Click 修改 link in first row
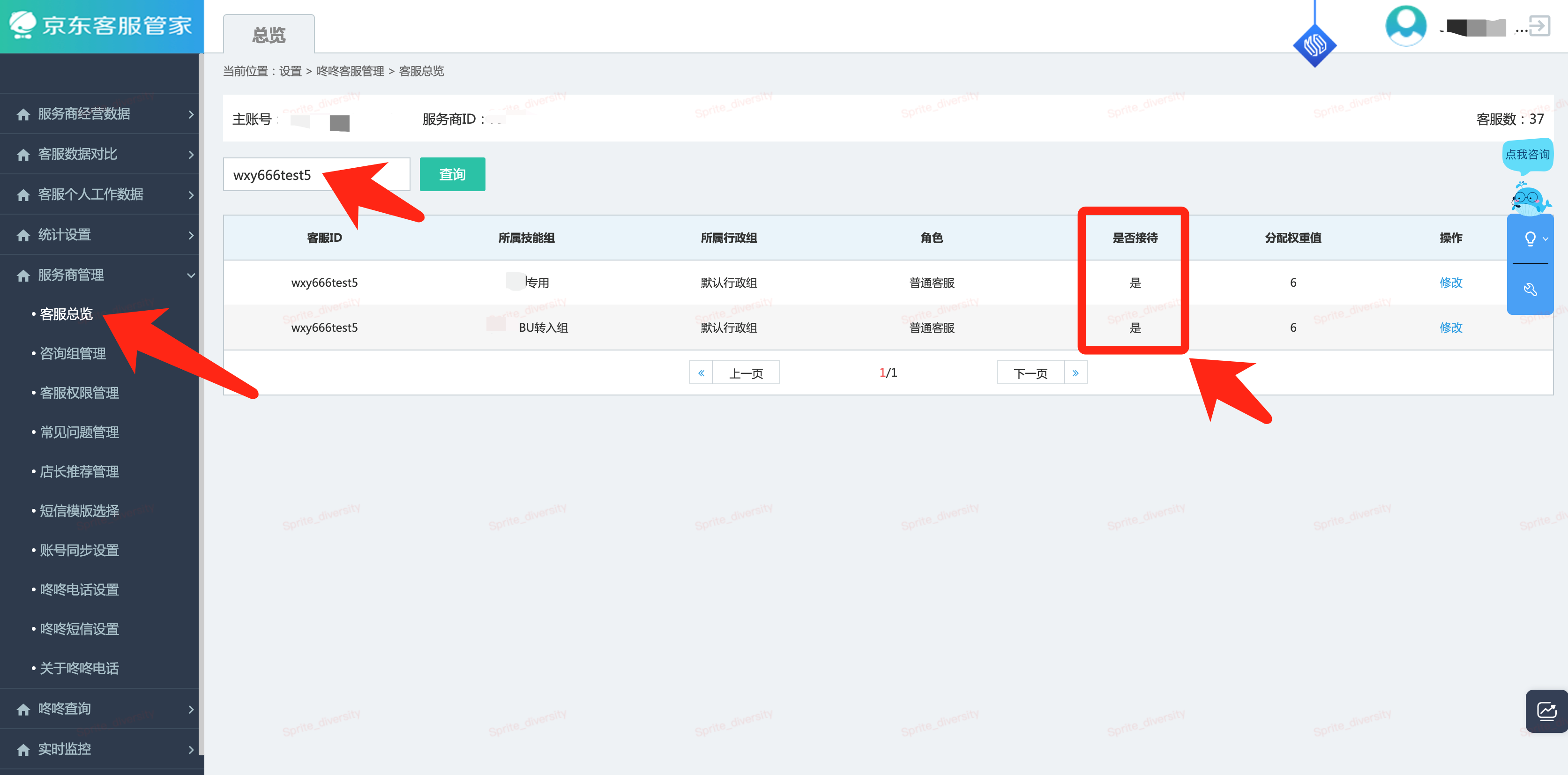 tap(1450, 283)
